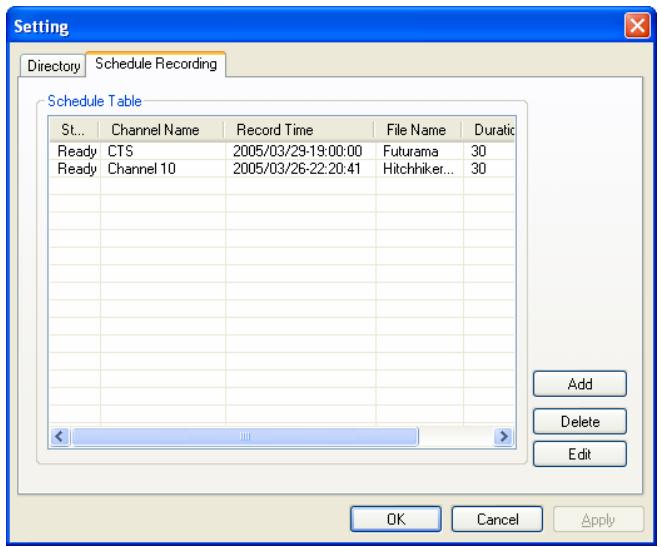
Task: Click the right arrow of horizontal scrollbar
Action: pyautogui.click(x=503, y=436)
